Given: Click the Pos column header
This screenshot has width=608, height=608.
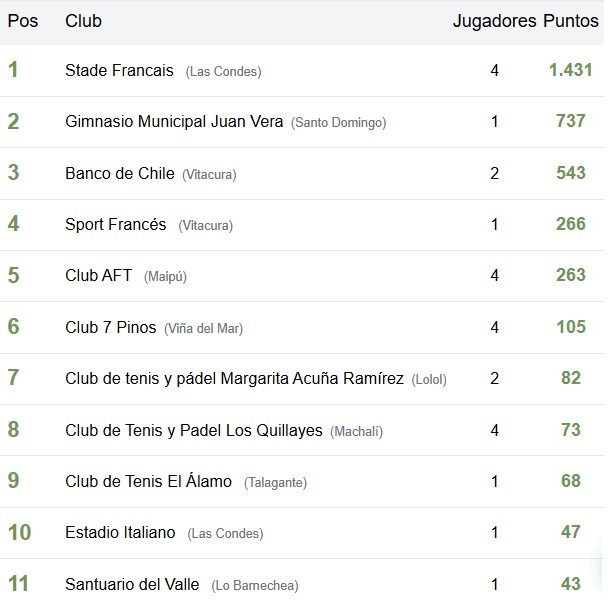Looking at the screenshot, I should coord(22,21).
